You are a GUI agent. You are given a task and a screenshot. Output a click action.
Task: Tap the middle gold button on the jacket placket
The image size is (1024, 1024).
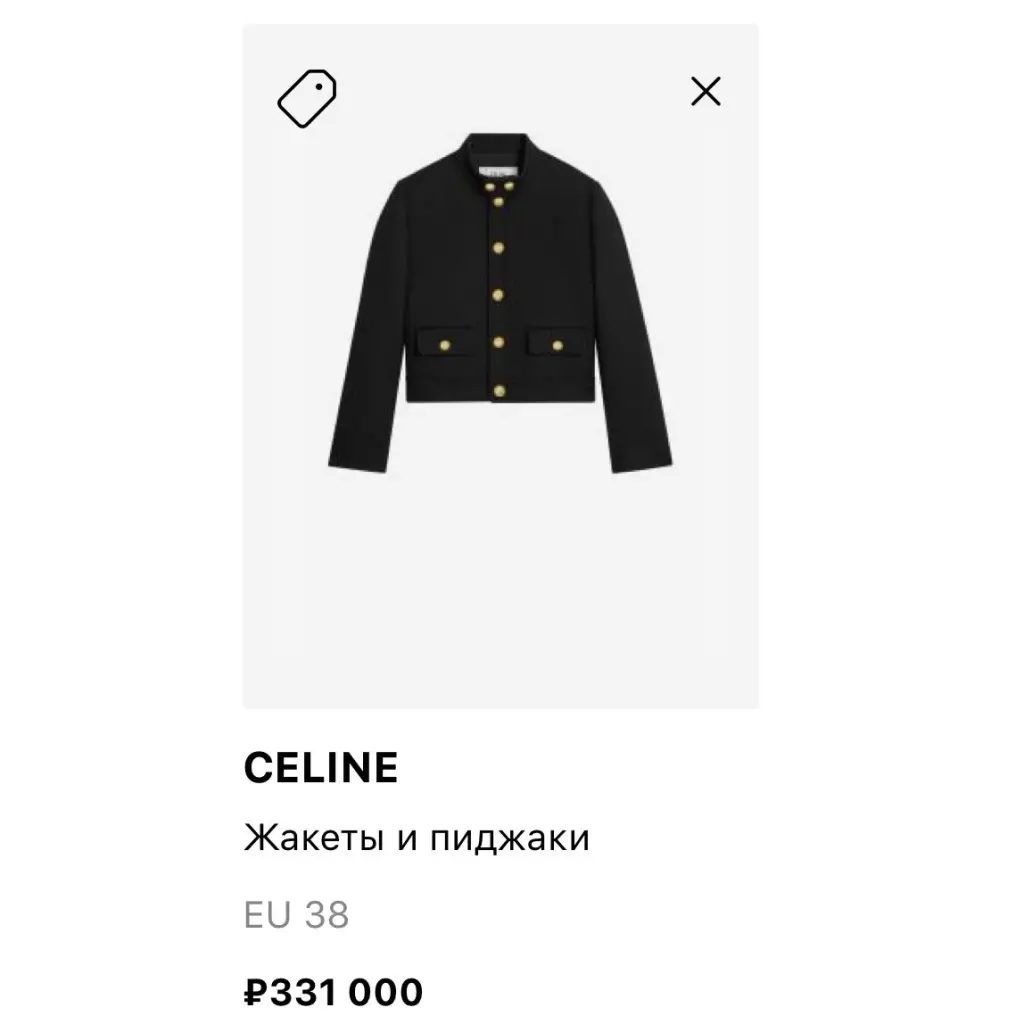pos(500,294)
